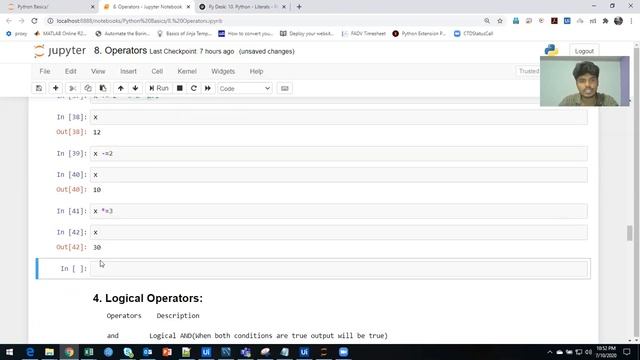
Task: Move the selected cell down
Action: 135,88
